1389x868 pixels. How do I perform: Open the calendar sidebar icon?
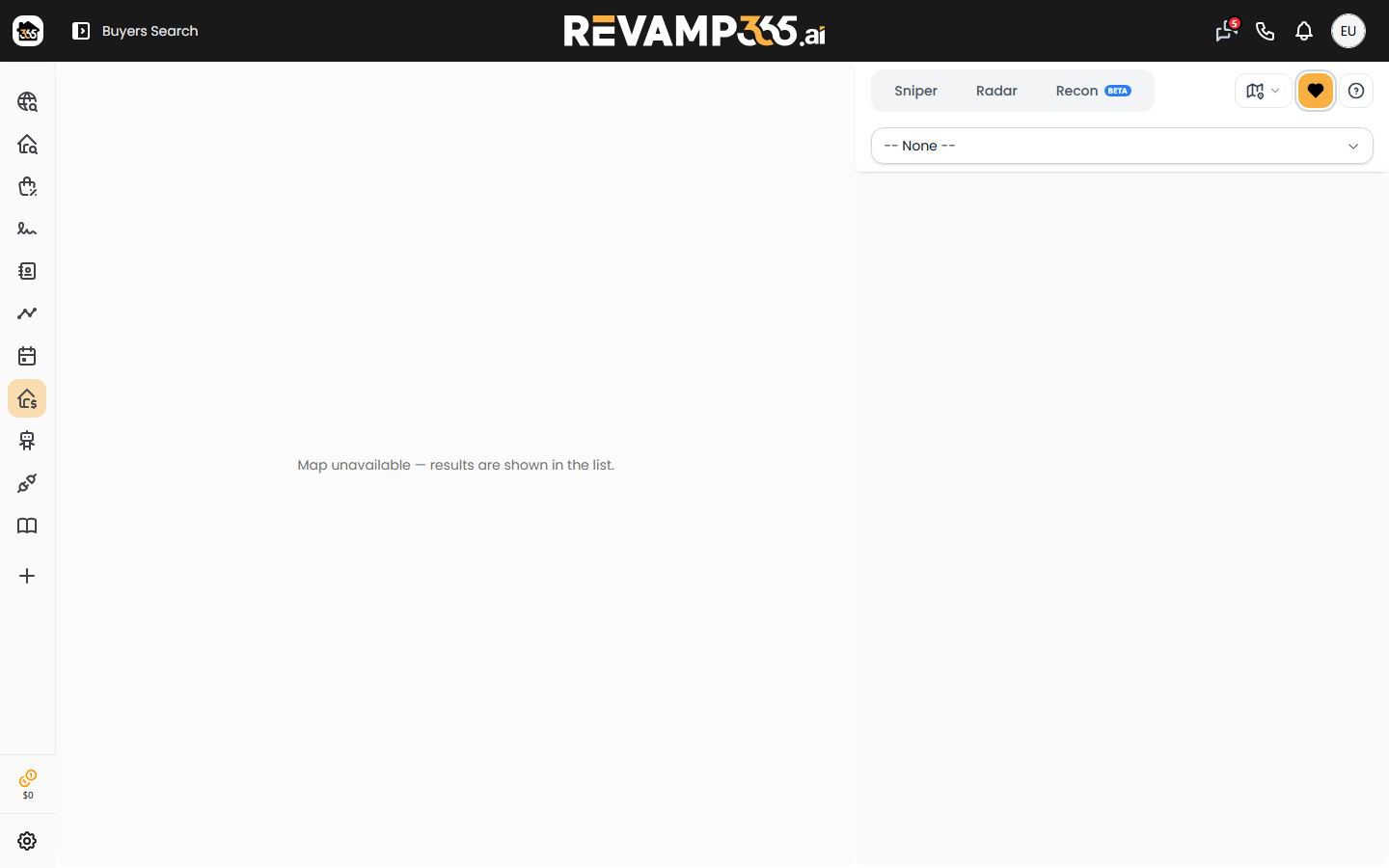(27, 356)
